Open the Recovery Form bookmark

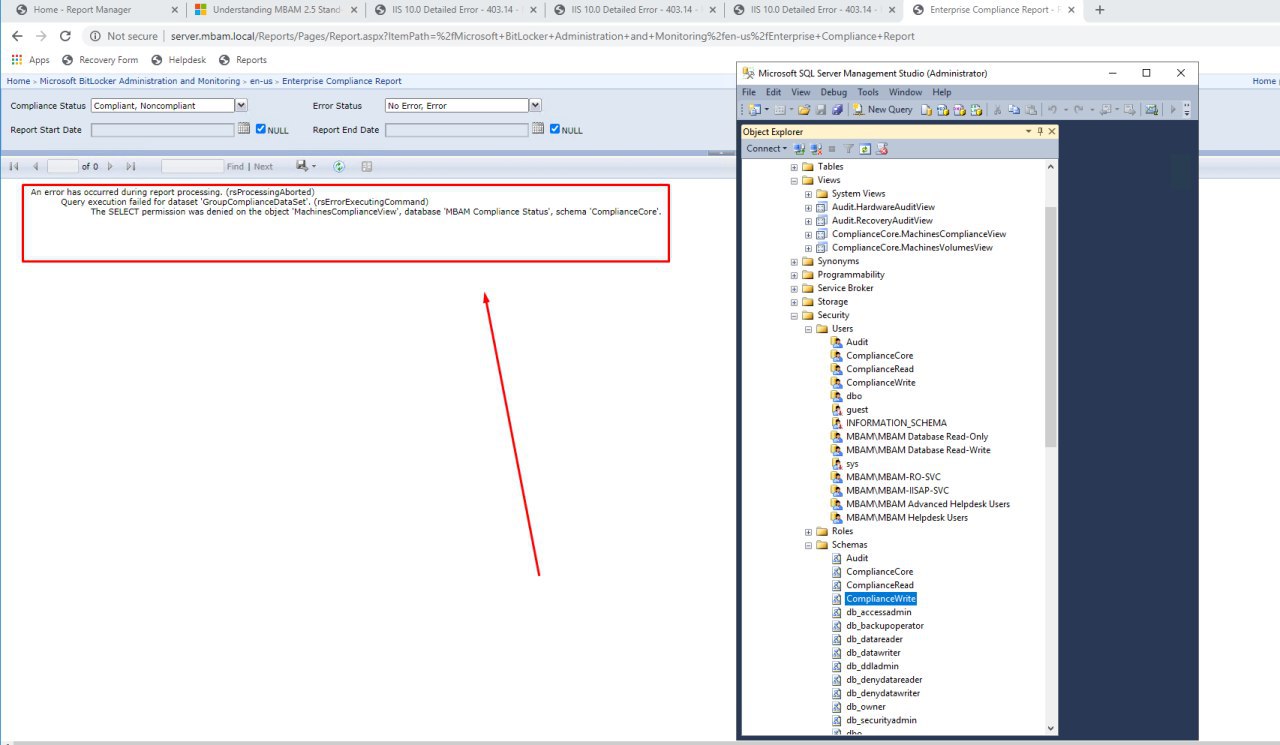point(100,60)
